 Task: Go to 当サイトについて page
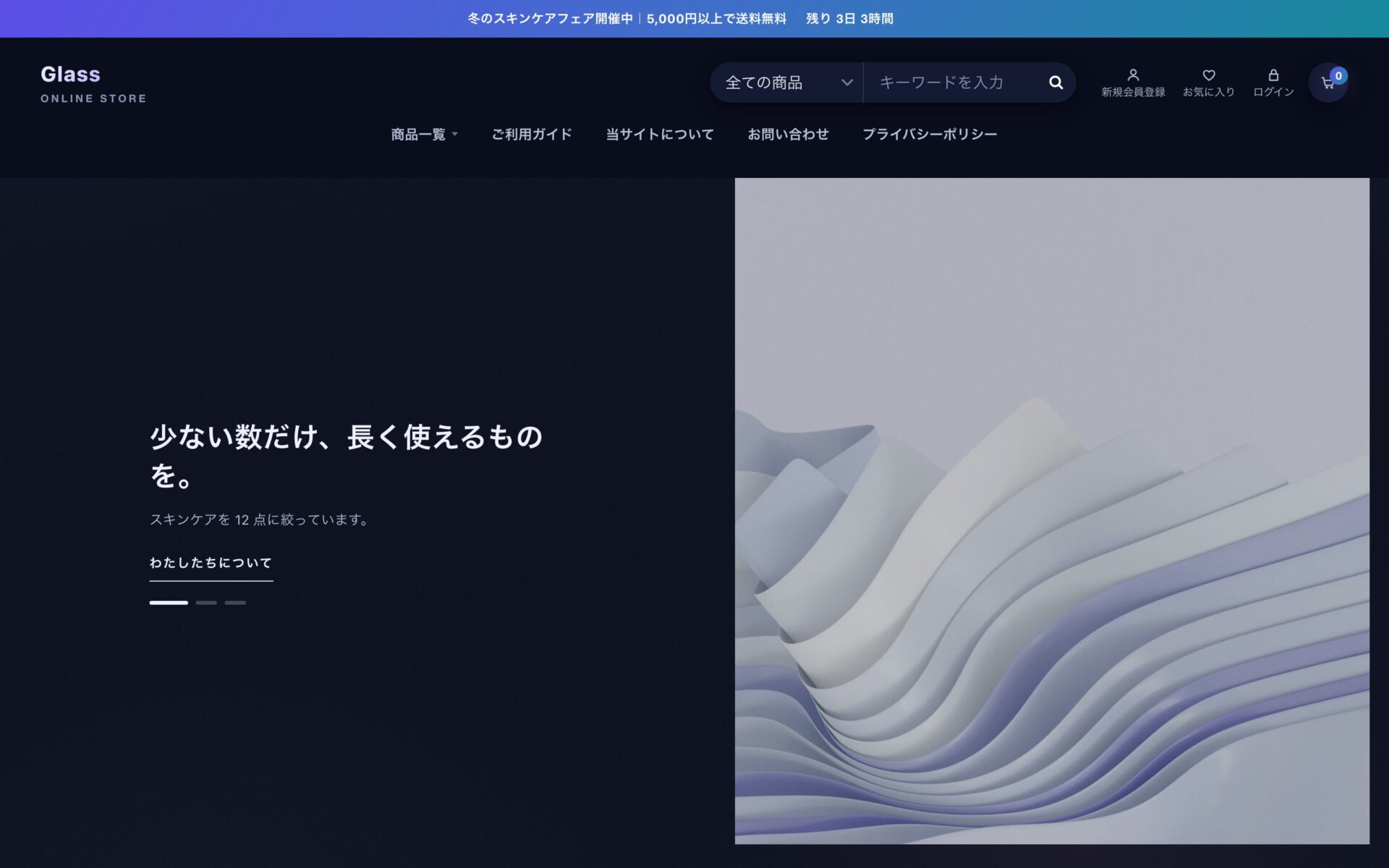click(660, 135)
